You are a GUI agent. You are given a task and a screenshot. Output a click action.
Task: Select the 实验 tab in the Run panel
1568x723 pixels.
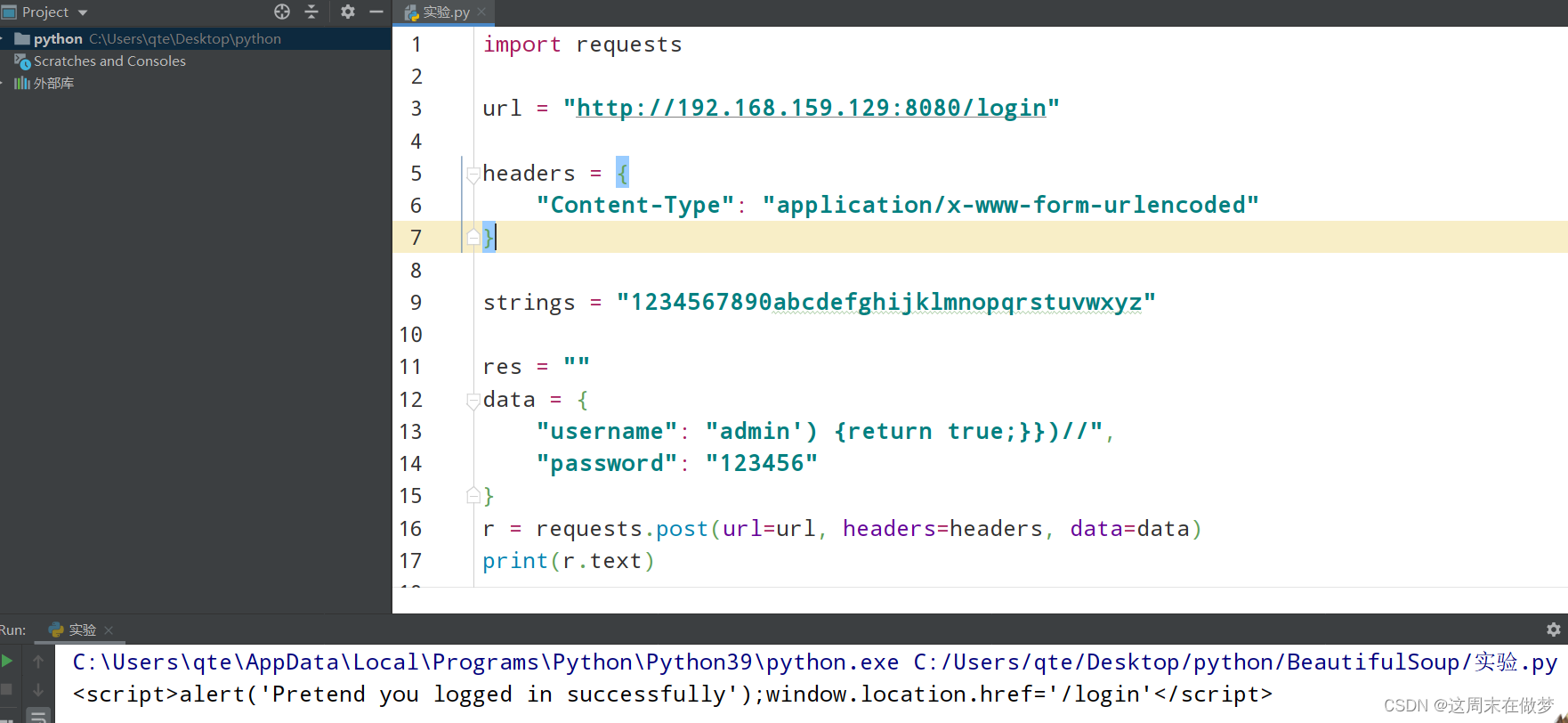(82, 630)
